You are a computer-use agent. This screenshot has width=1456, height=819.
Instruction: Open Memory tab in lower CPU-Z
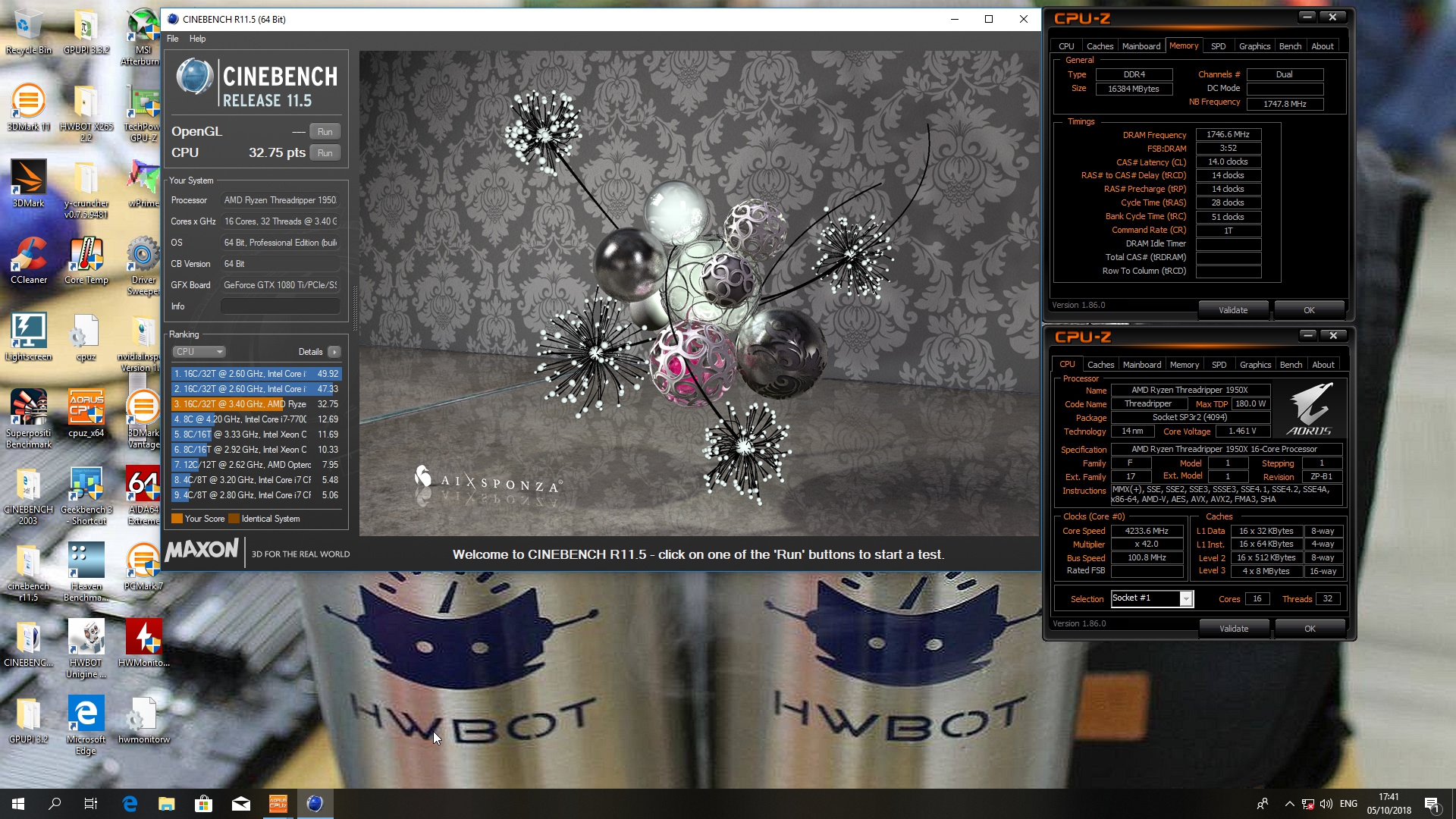[x=1185, y=365]
